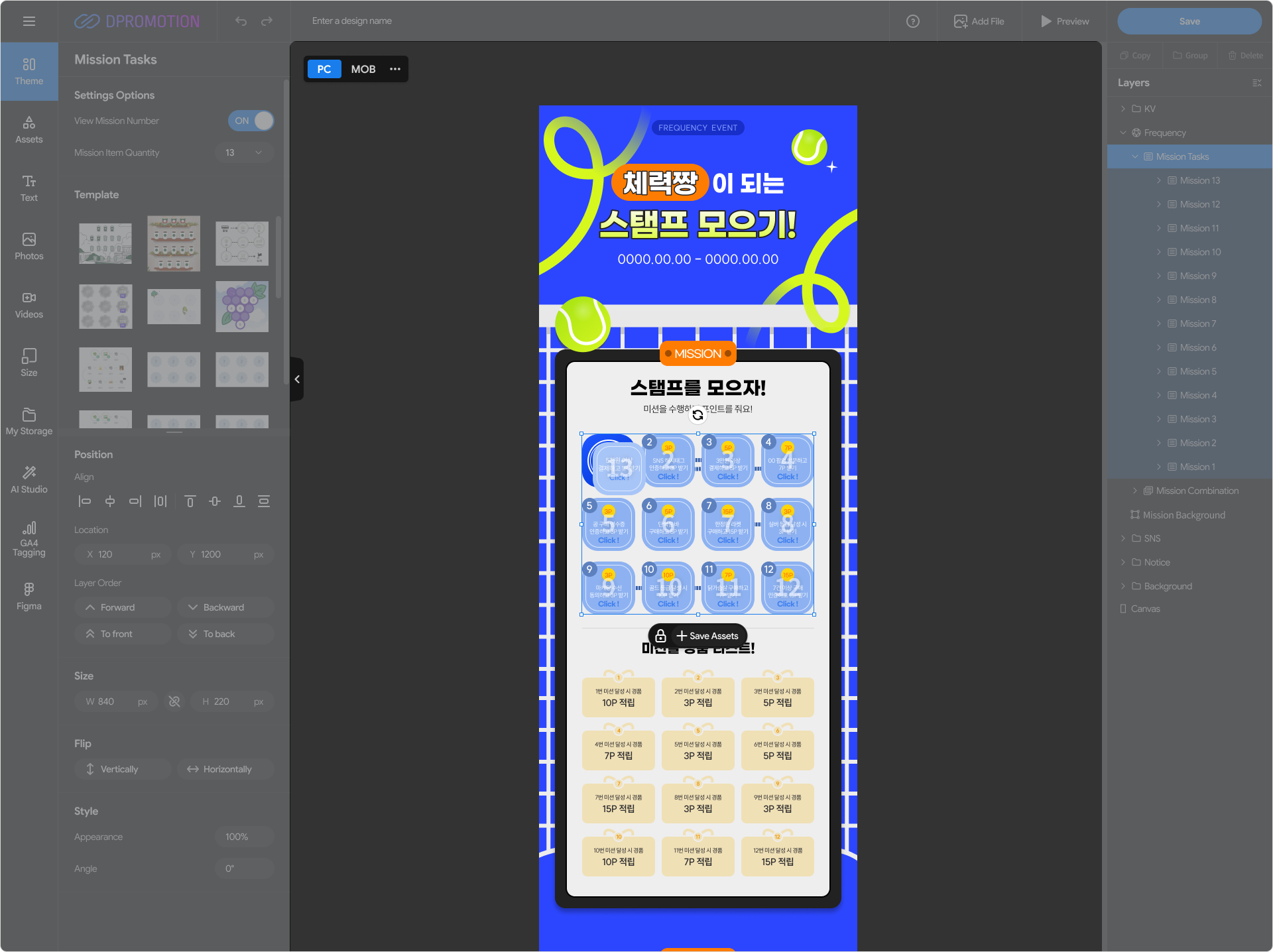
Task: Switch canvas view to PC
Action: coord(324,69)
